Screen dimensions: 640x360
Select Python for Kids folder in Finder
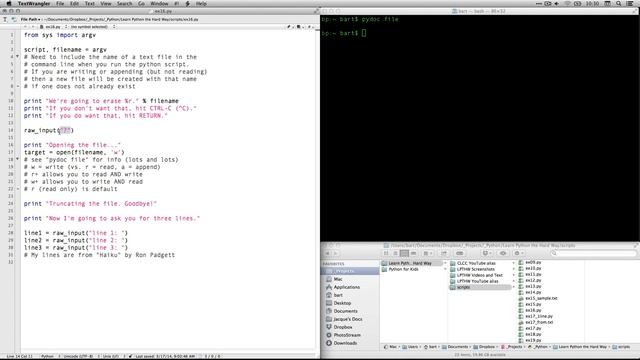413,269
